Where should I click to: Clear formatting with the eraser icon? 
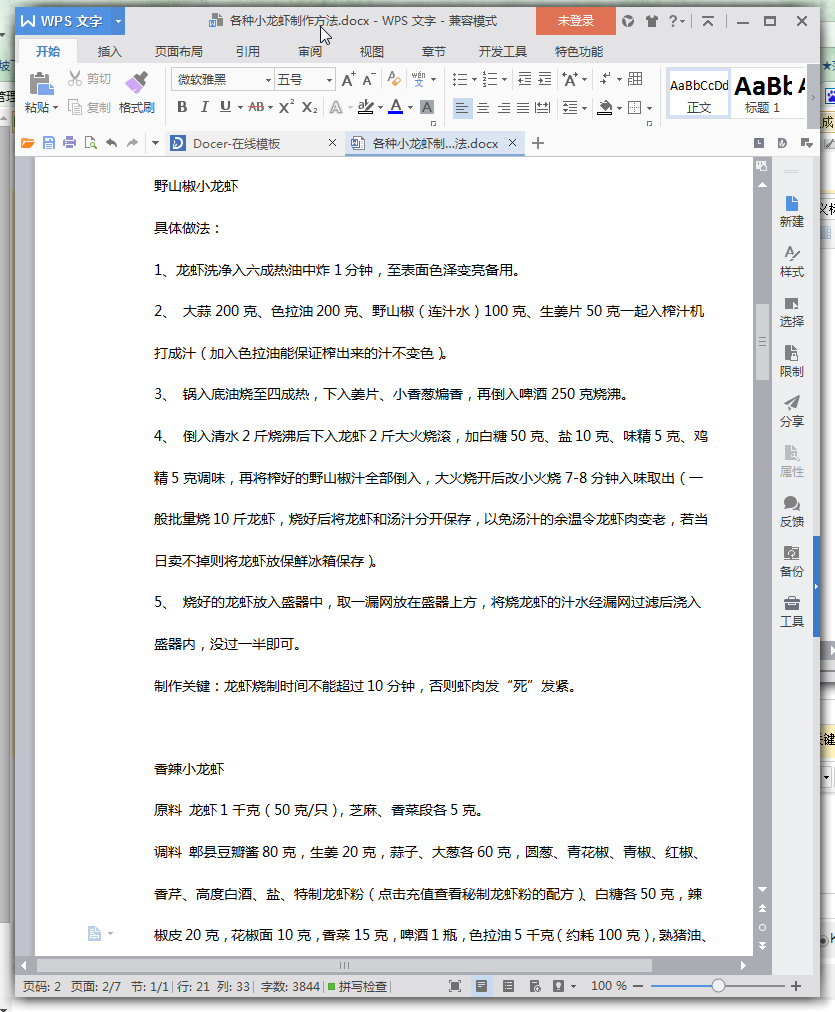click(394, 79)
